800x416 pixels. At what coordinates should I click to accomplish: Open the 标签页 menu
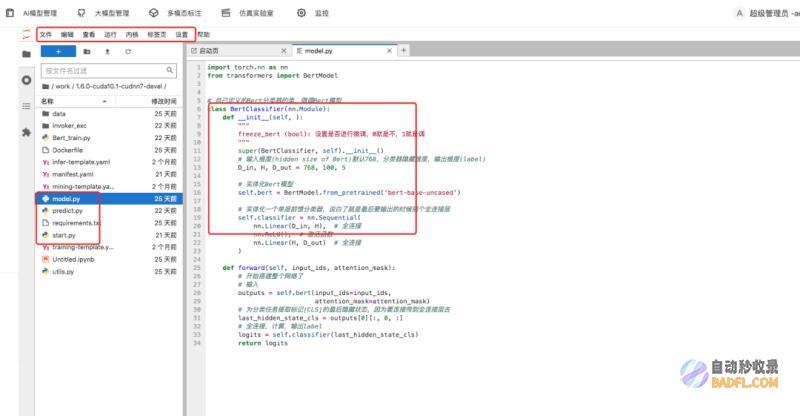pyautogui.click(x=157, y=35)
